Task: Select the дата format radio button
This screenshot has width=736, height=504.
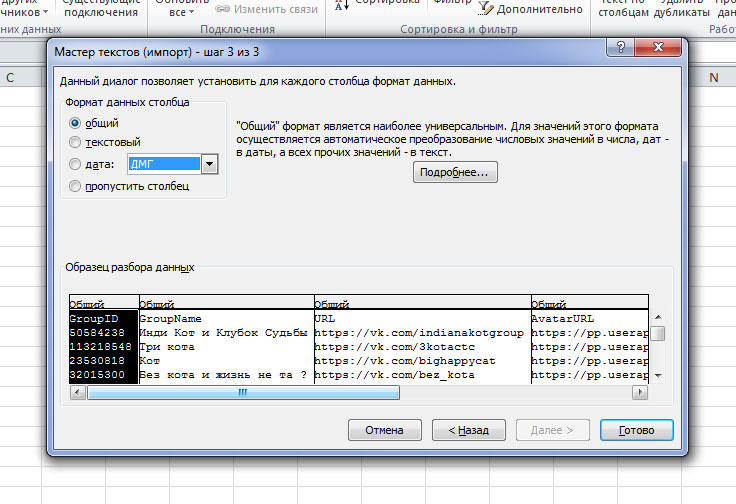Action: click(75, 165)
